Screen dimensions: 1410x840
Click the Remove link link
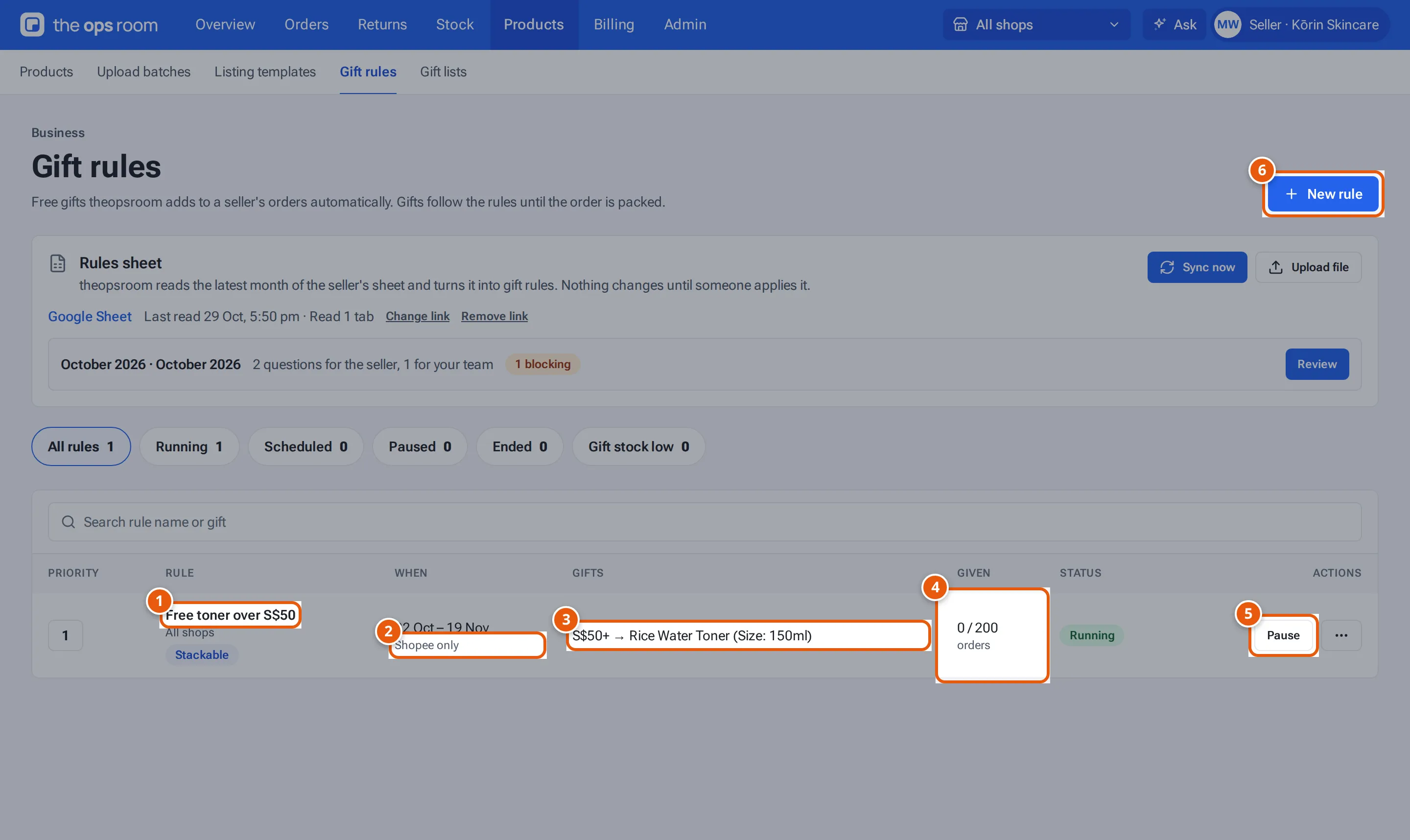494,316
